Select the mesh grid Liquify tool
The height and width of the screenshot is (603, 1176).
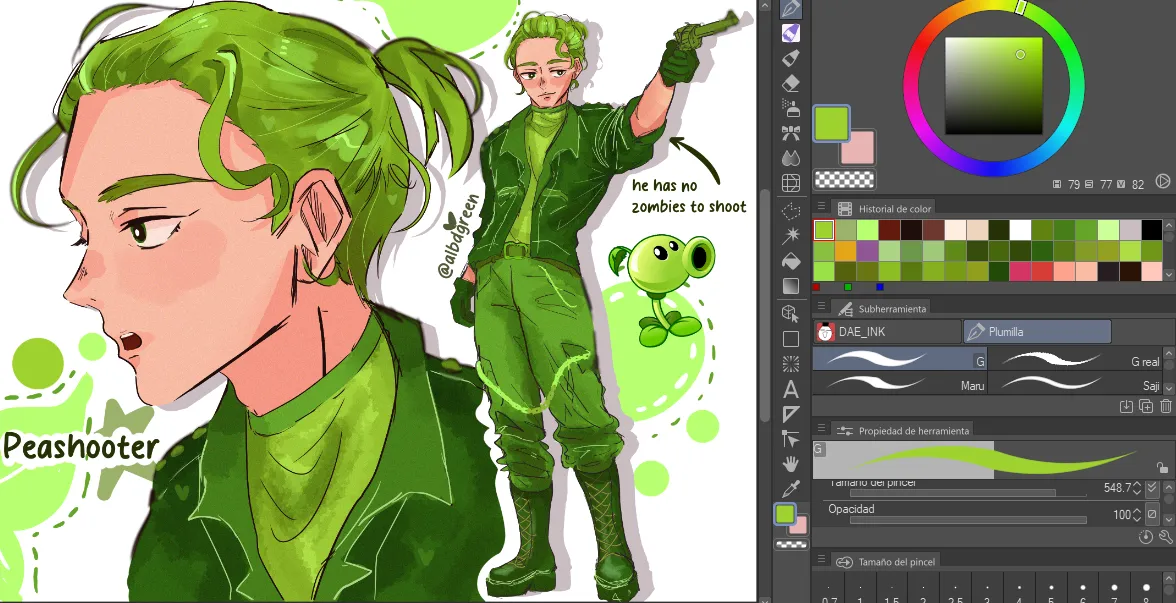pos(790,183)
